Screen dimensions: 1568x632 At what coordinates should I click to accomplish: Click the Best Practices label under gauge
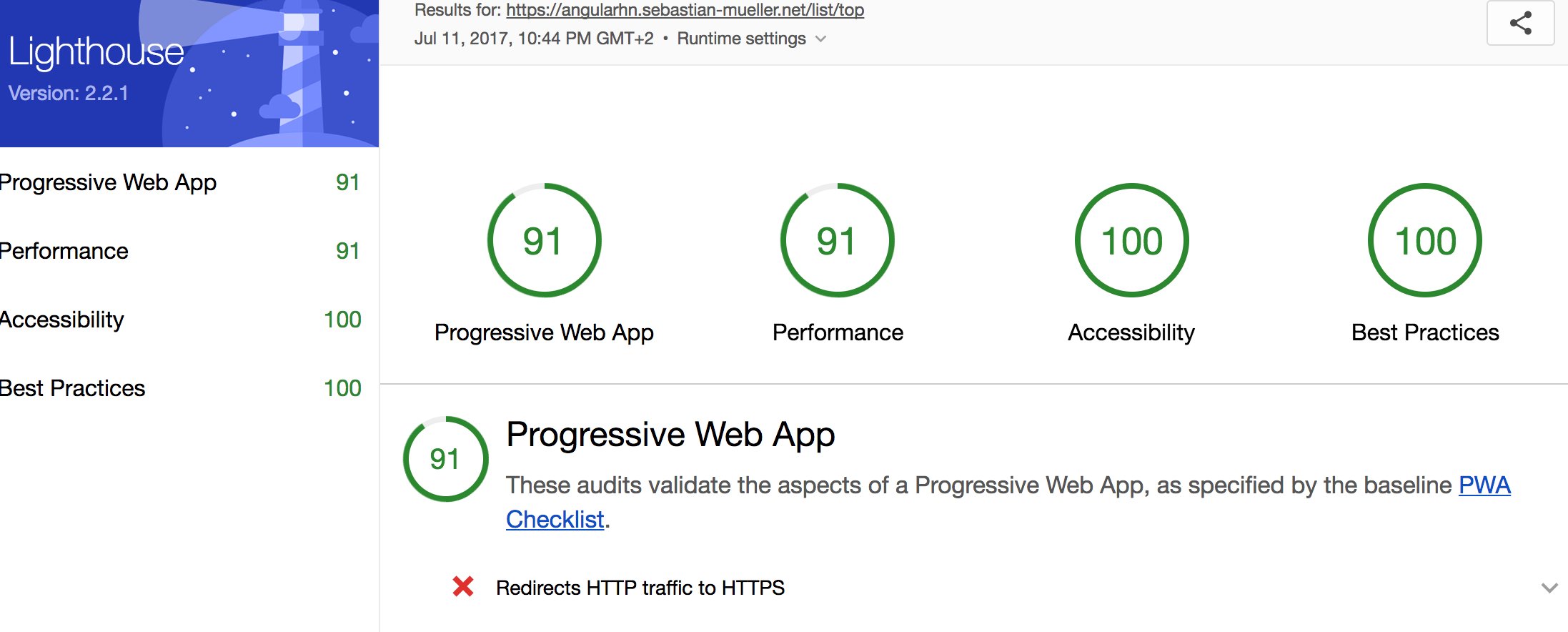(x=1425, y=332)
